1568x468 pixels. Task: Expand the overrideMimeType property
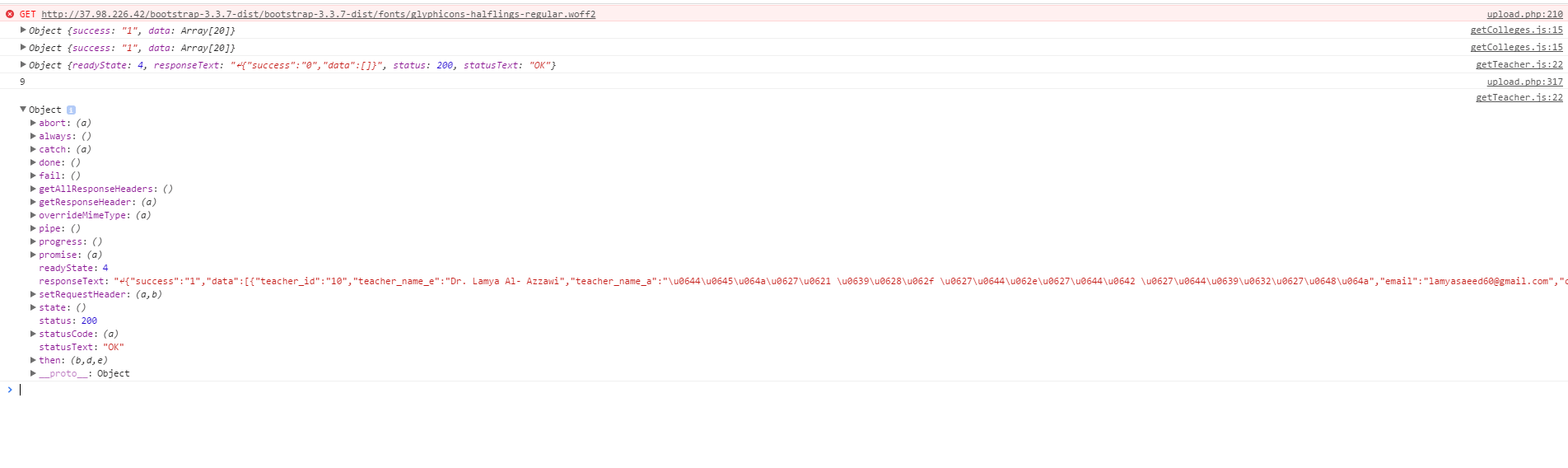pos(33,215)
